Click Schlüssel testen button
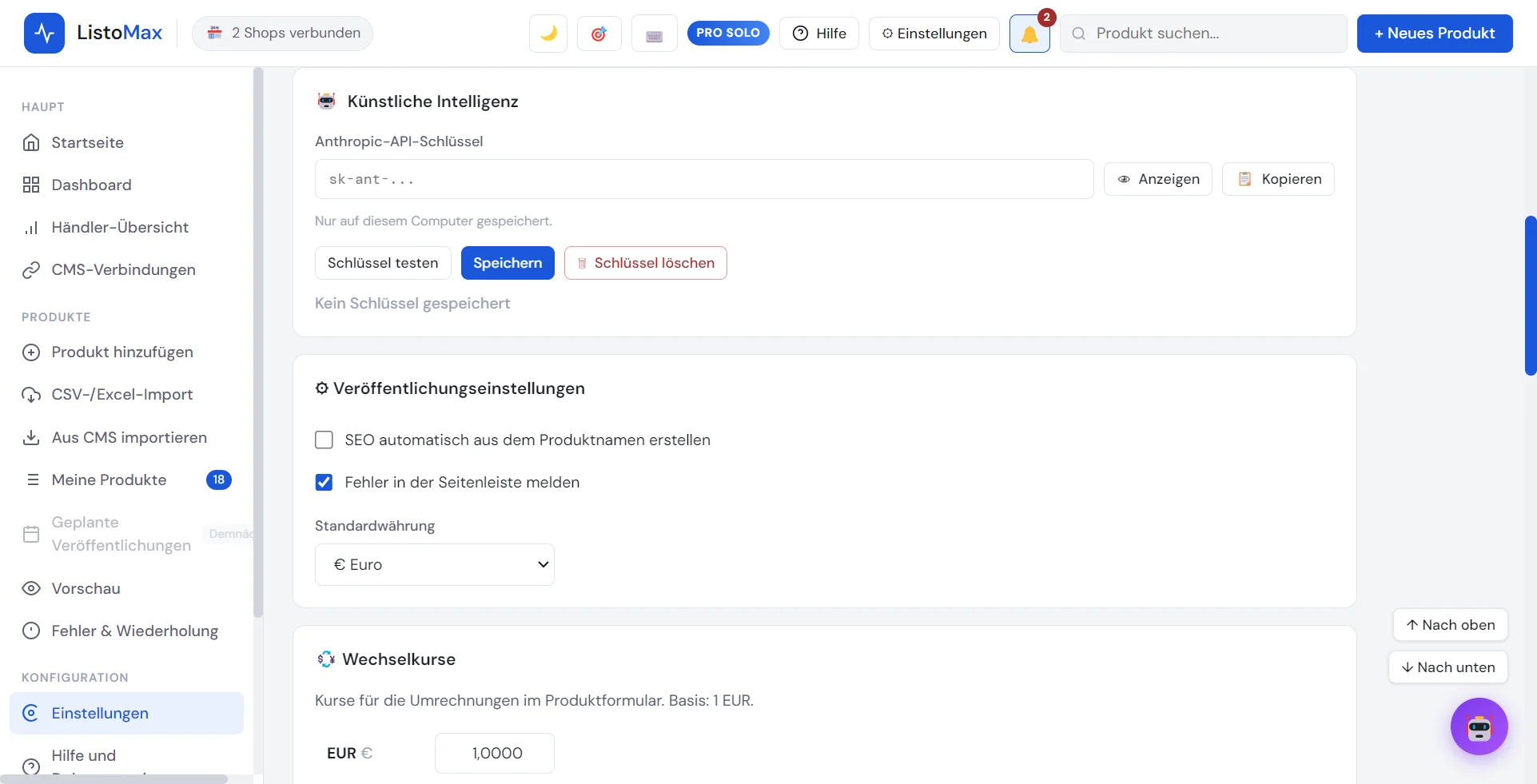 [x=383, y=263]
